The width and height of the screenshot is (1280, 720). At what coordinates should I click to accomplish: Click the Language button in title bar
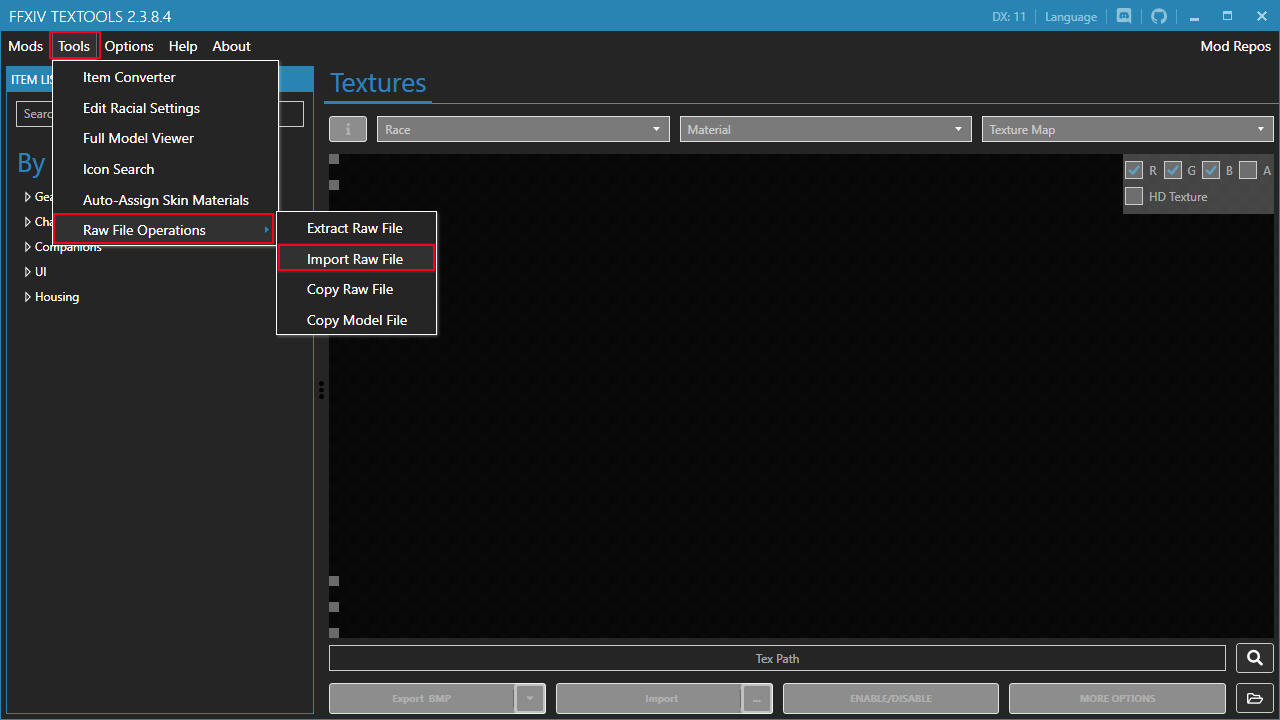(1071, 16)
